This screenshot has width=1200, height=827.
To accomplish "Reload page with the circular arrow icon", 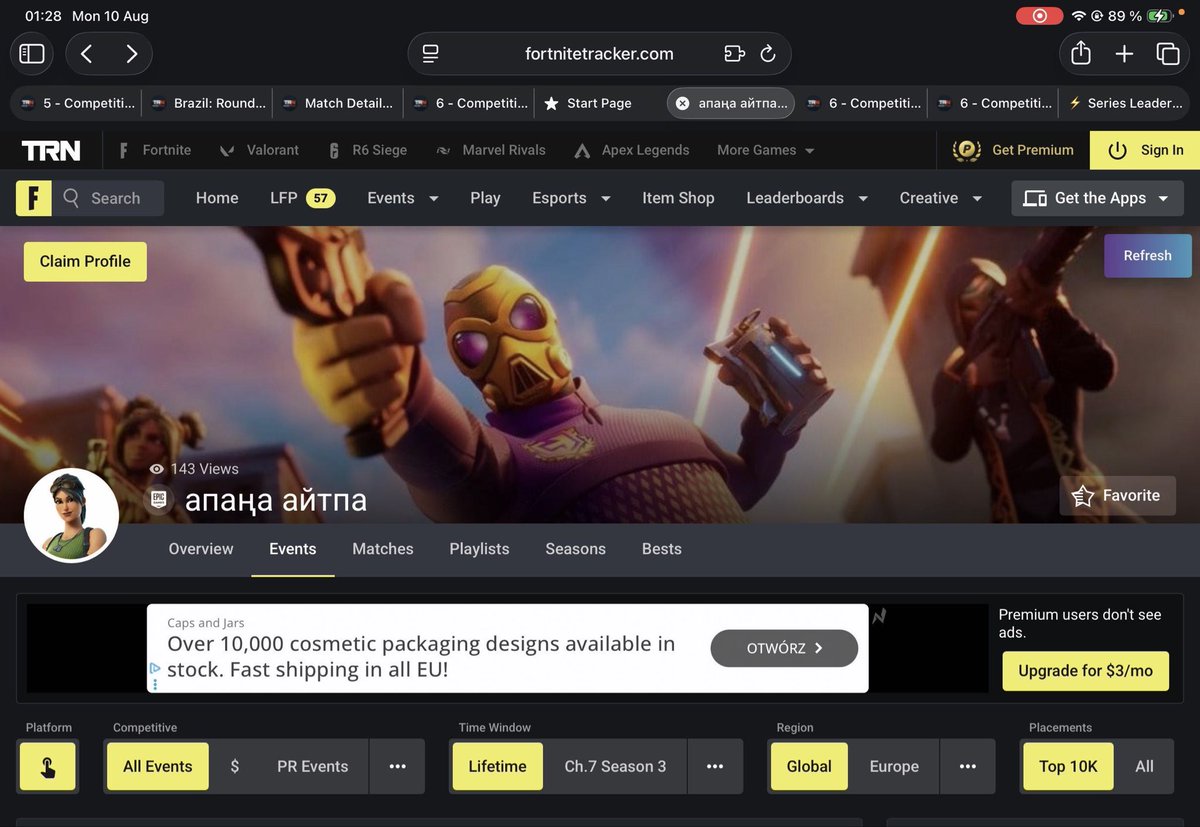I will click(x=768, y=54).
